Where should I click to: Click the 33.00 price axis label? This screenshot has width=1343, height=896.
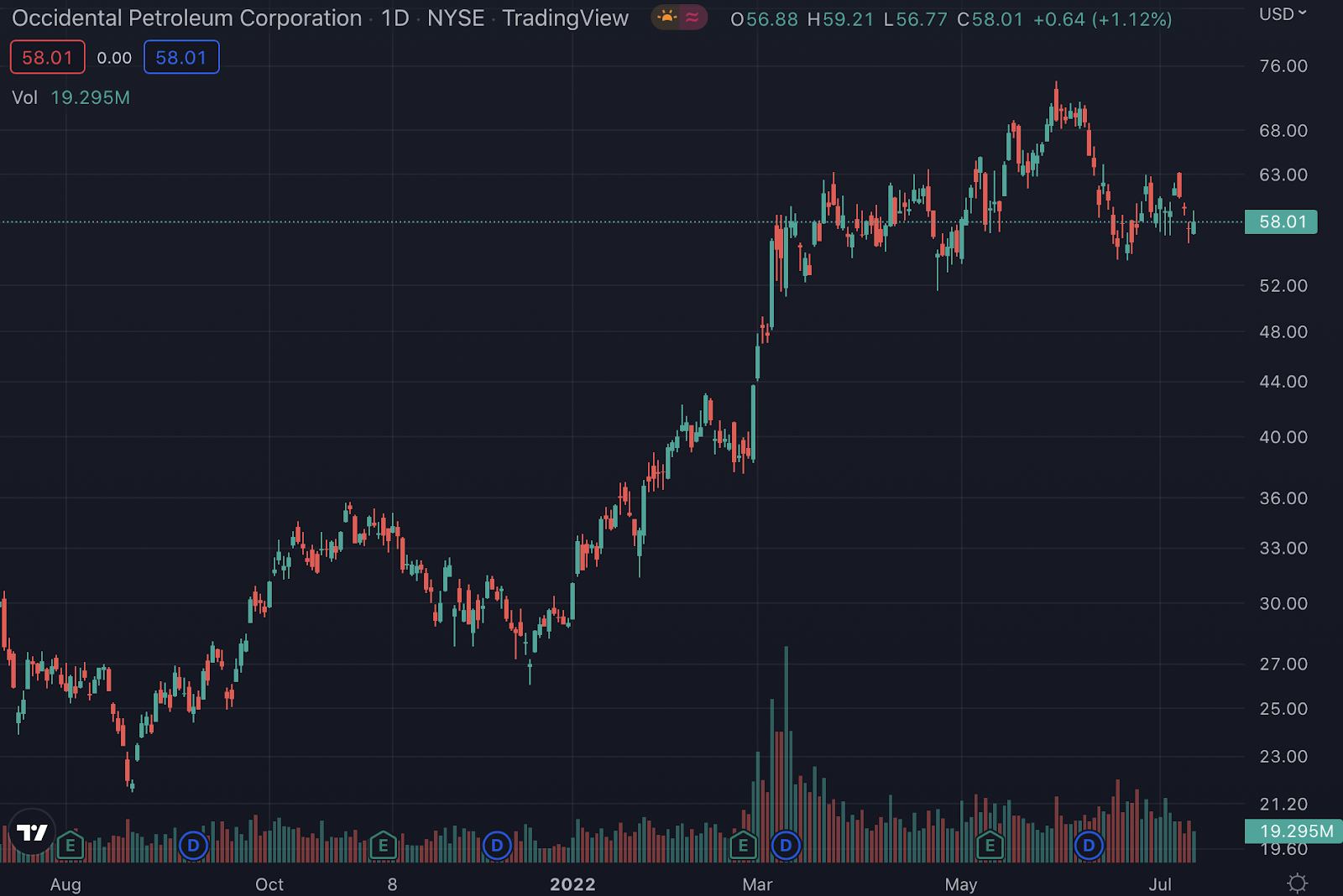(1283, 548)
